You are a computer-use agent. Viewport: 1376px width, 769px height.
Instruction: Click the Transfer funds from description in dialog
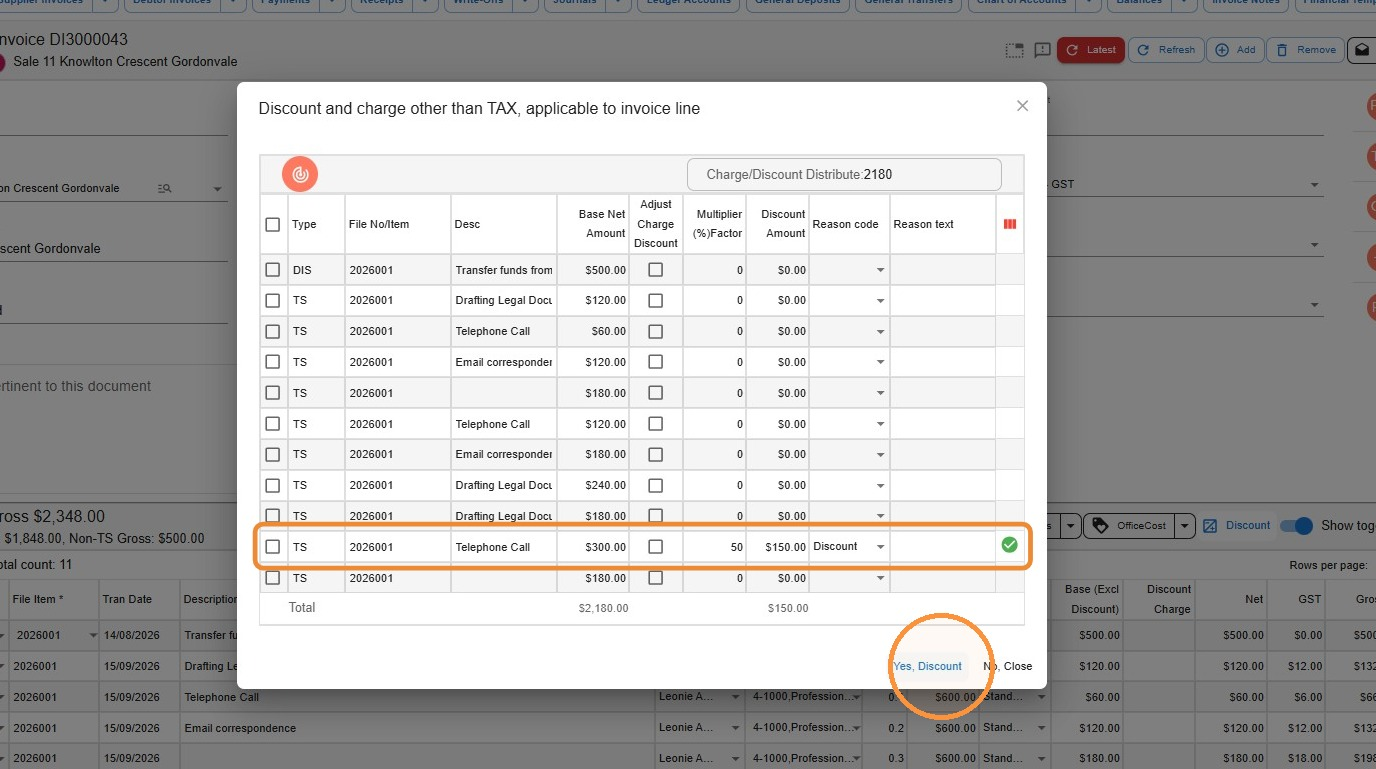click(504, 270)
